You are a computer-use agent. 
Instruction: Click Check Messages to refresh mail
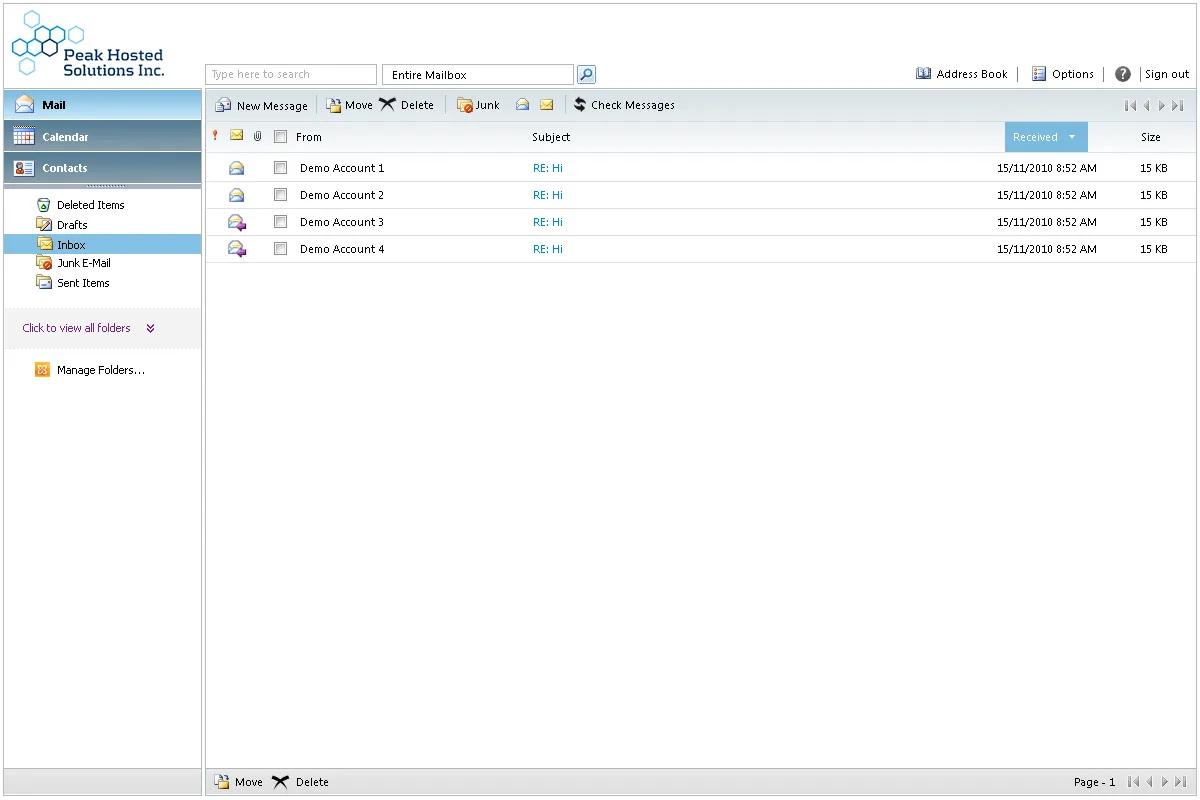coord(624,105)
